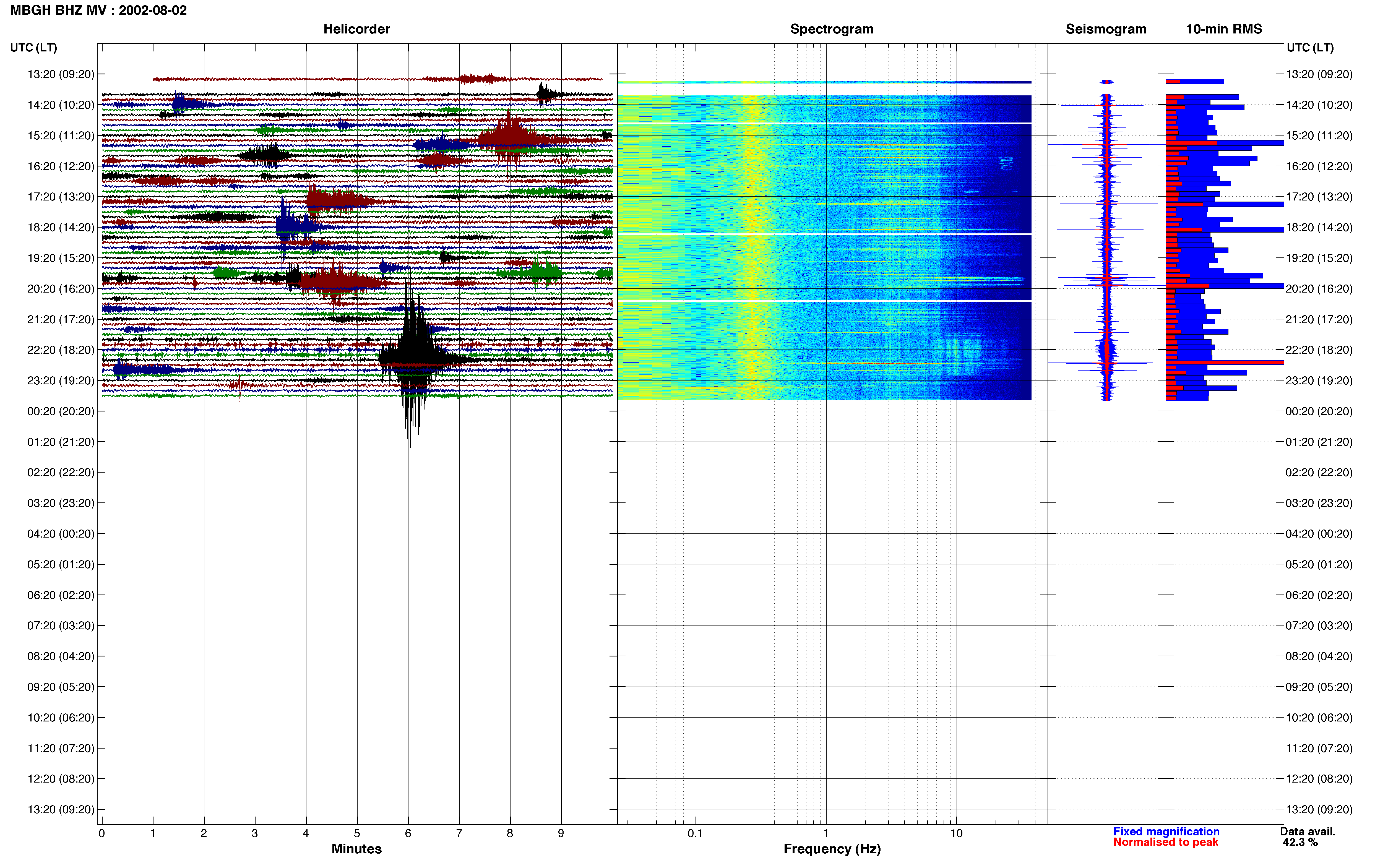Click the right UTC (LT) axis label
Screen dimensions: 1388x868
[x=1310, y=48]
